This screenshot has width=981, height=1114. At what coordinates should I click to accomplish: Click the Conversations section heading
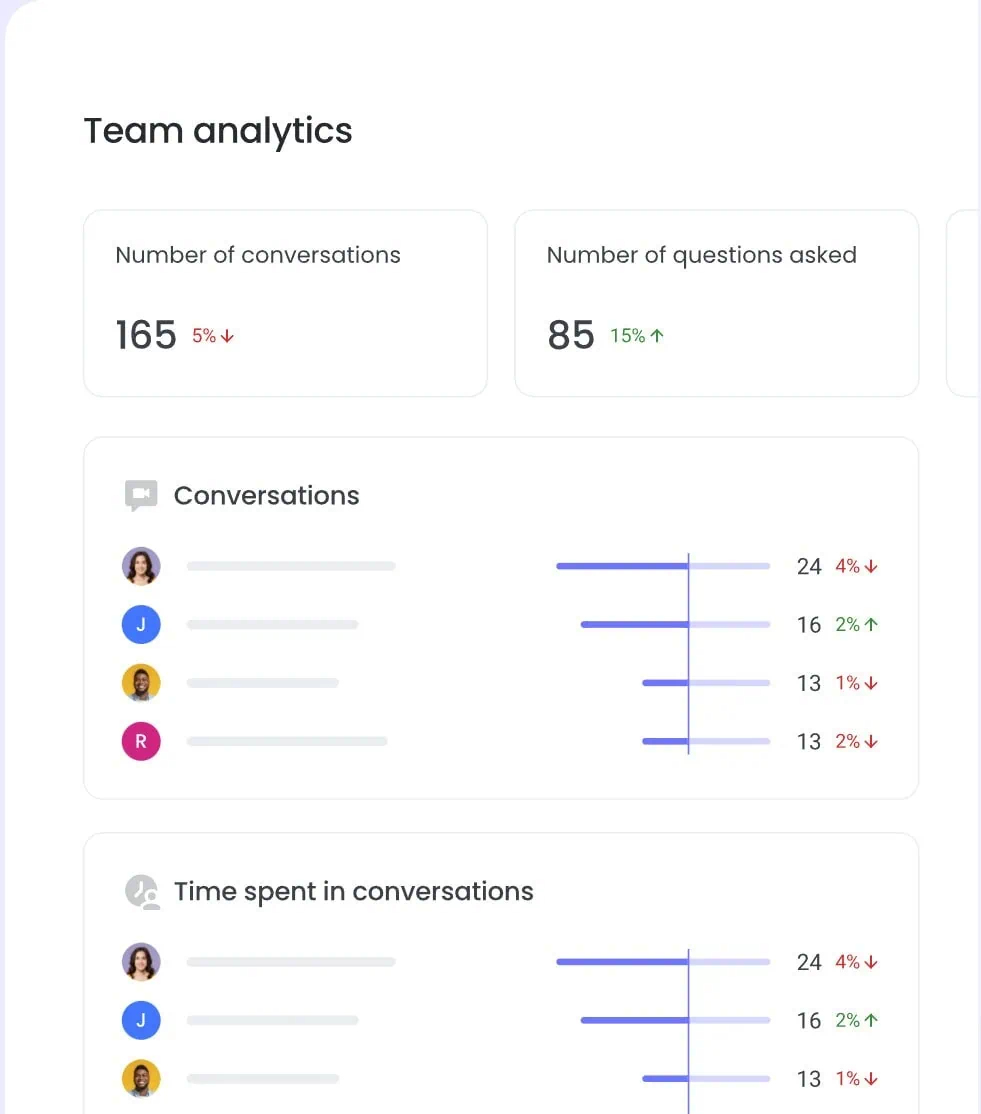[x=266, y=495]
